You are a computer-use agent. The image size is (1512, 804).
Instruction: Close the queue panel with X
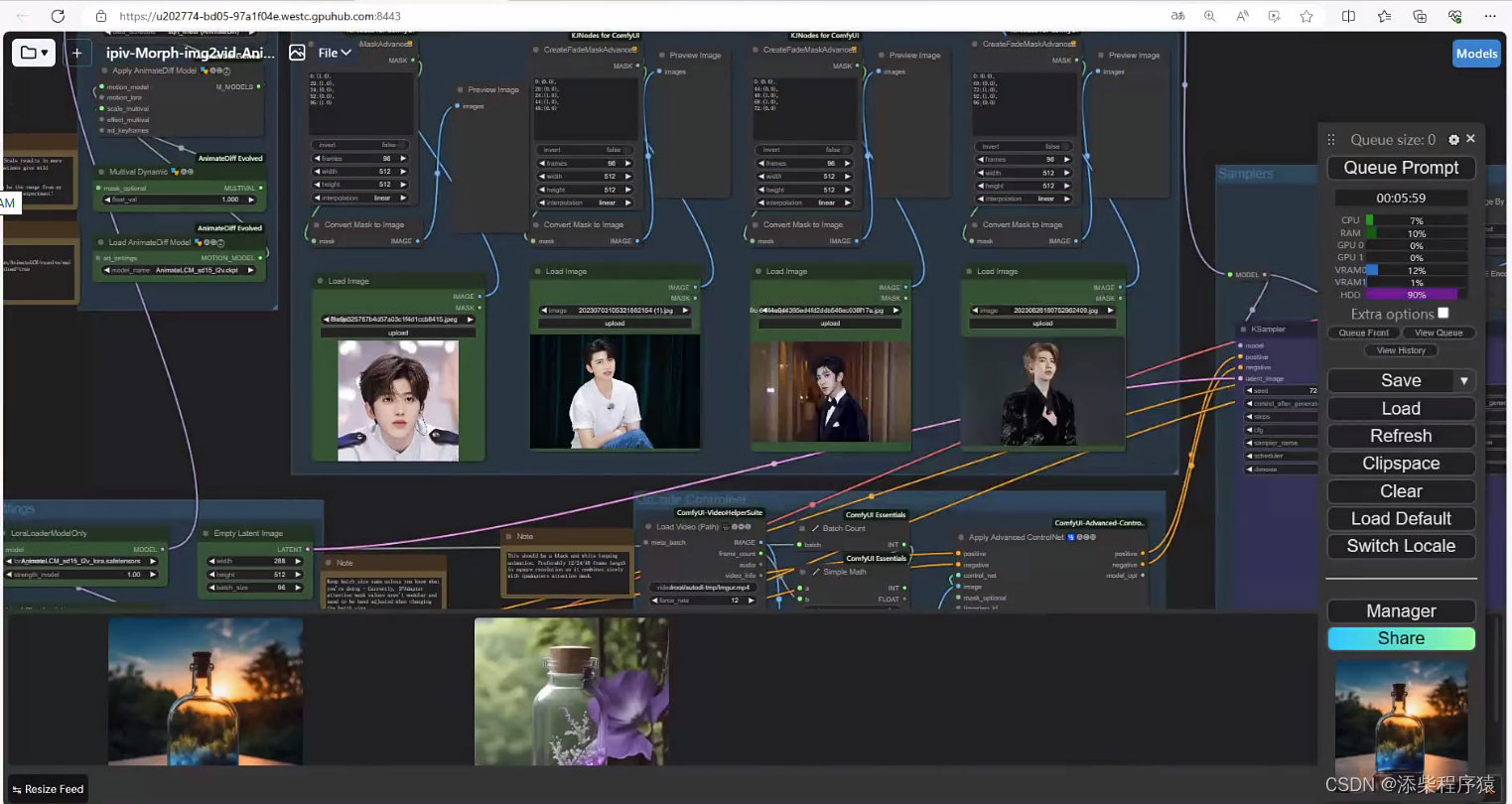coord(1470,139)
